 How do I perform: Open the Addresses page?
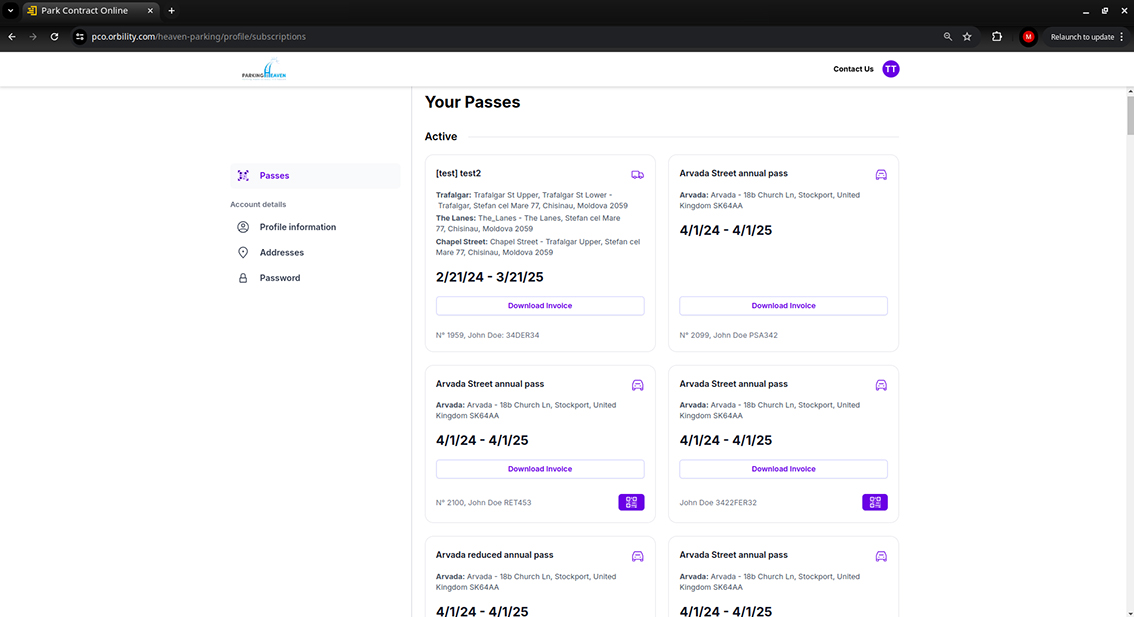281,253
